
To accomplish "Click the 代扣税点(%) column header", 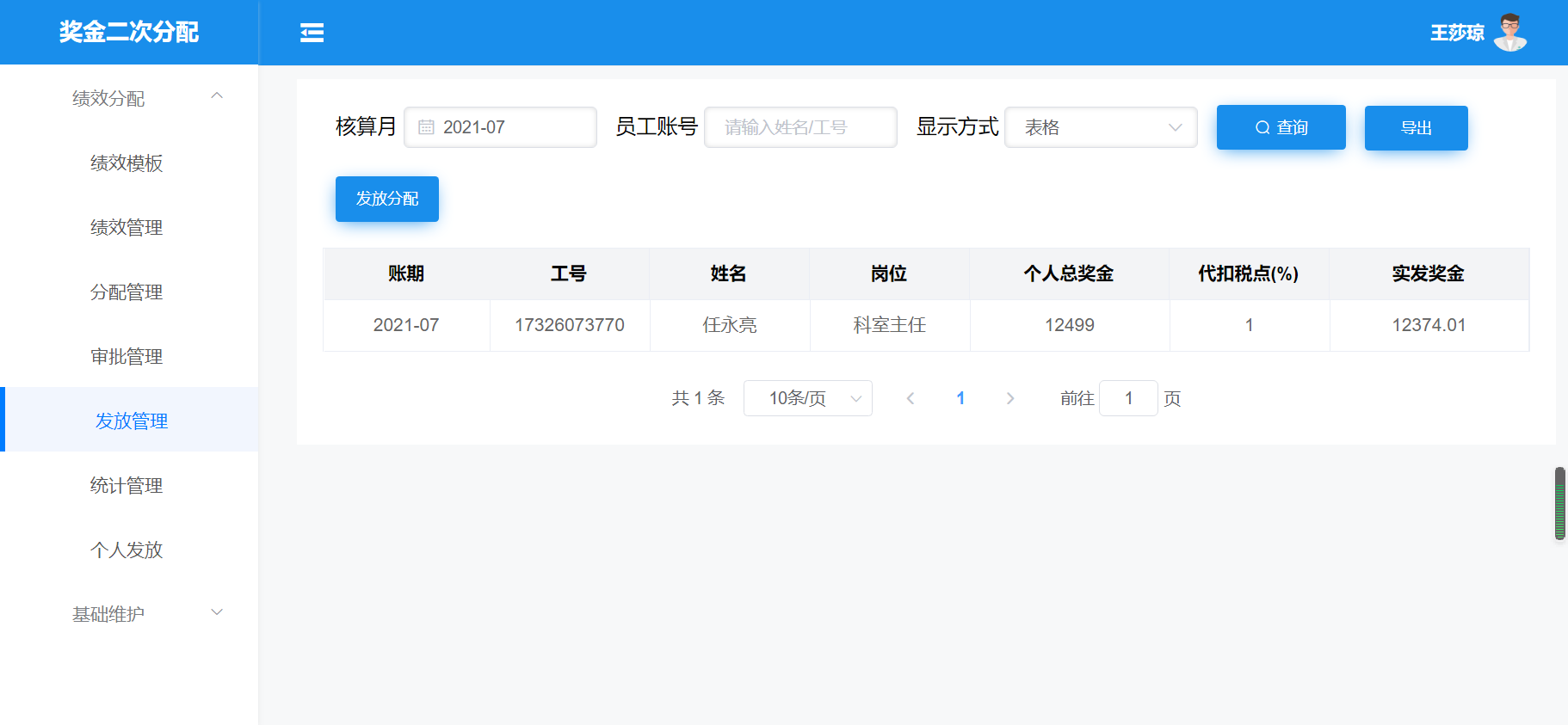I will click(x=1249, y=273).
